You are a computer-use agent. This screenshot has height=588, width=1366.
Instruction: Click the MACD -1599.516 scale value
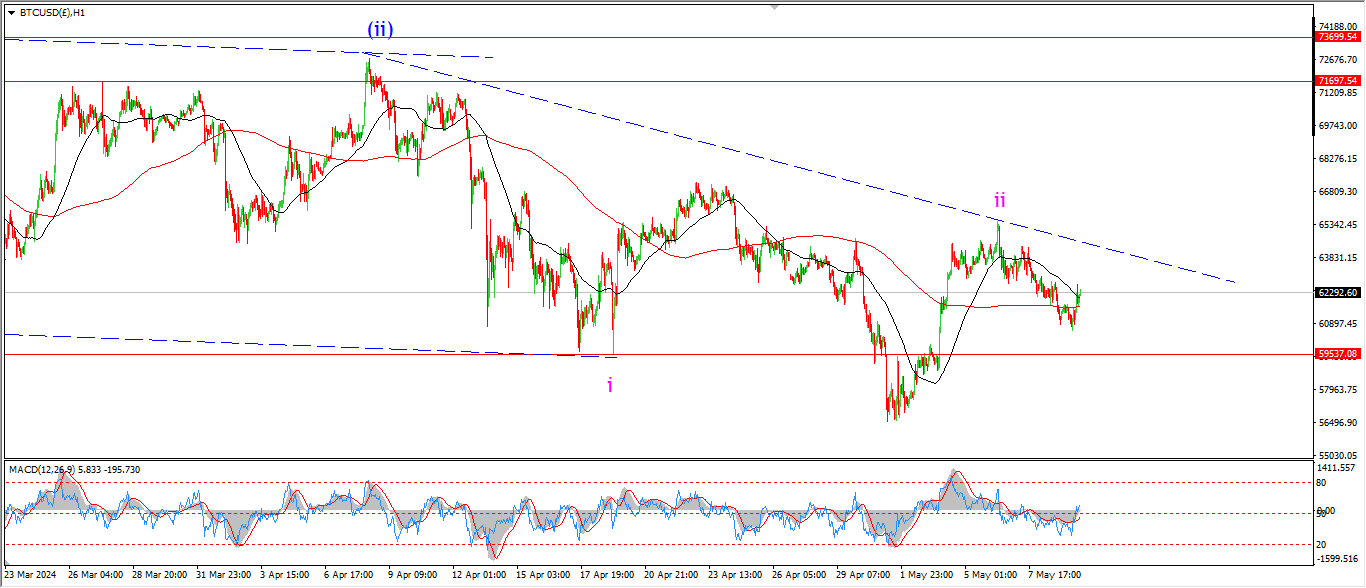[1337, 559]
